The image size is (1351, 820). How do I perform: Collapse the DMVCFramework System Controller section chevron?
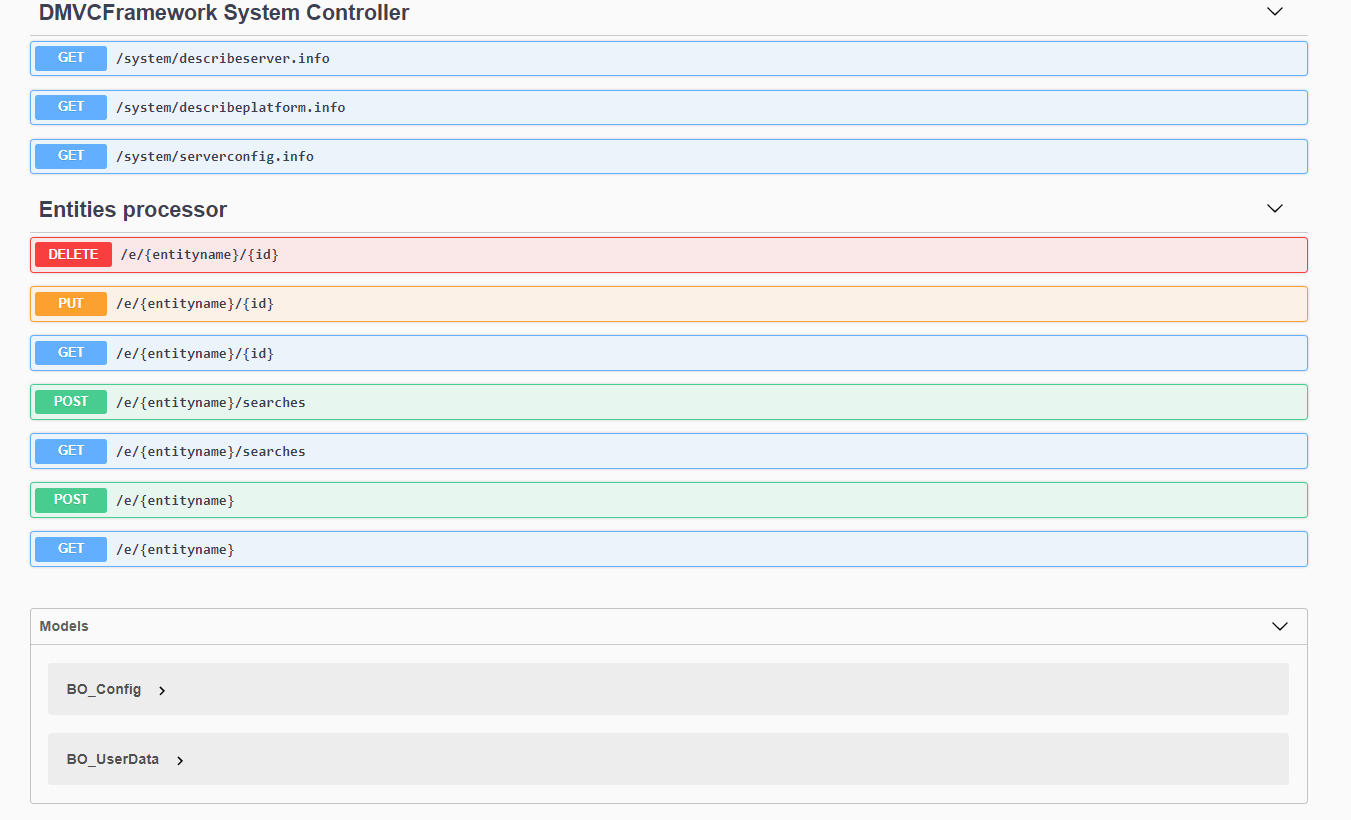pos(1274,12)
